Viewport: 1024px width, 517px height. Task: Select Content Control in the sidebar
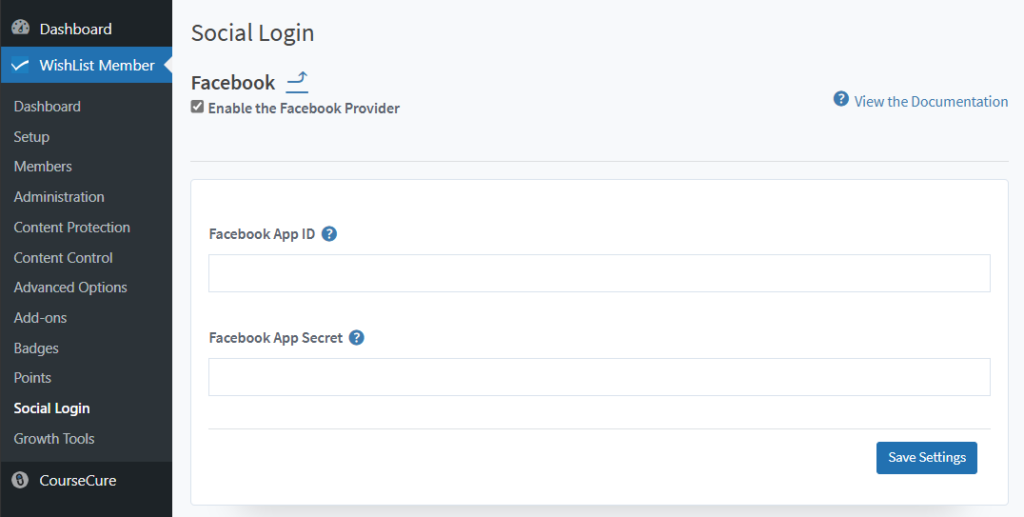point(63,257)
